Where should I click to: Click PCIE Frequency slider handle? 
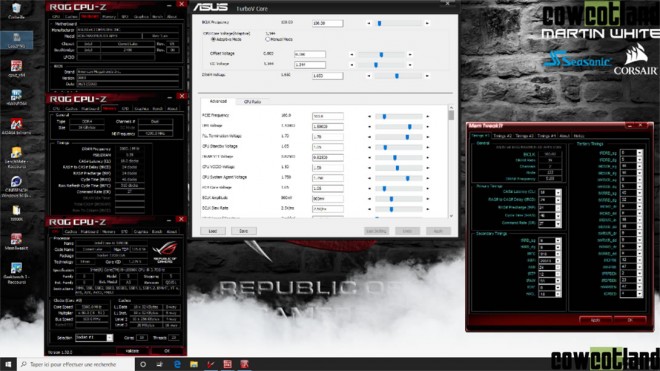384,116
